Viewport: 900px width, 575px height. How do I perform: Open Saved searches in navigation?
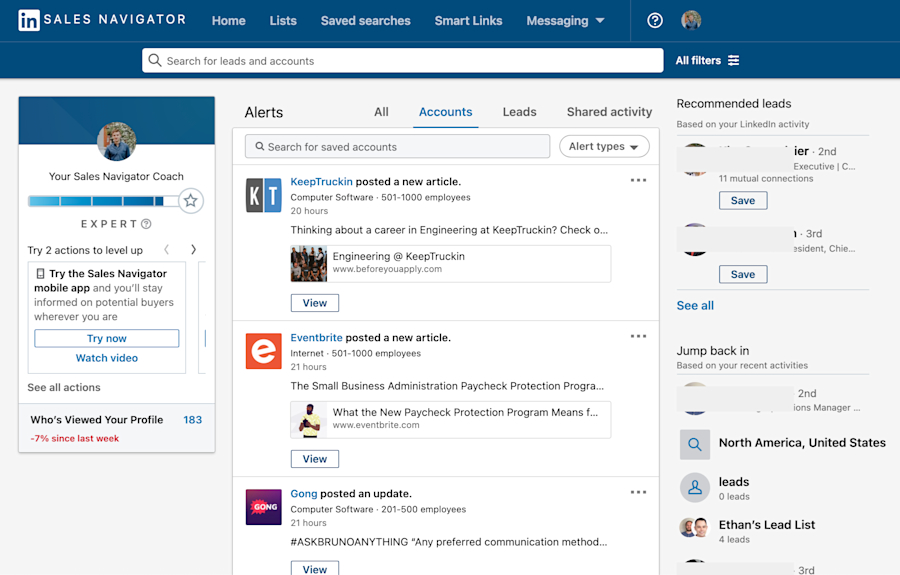tap(366, 21)
